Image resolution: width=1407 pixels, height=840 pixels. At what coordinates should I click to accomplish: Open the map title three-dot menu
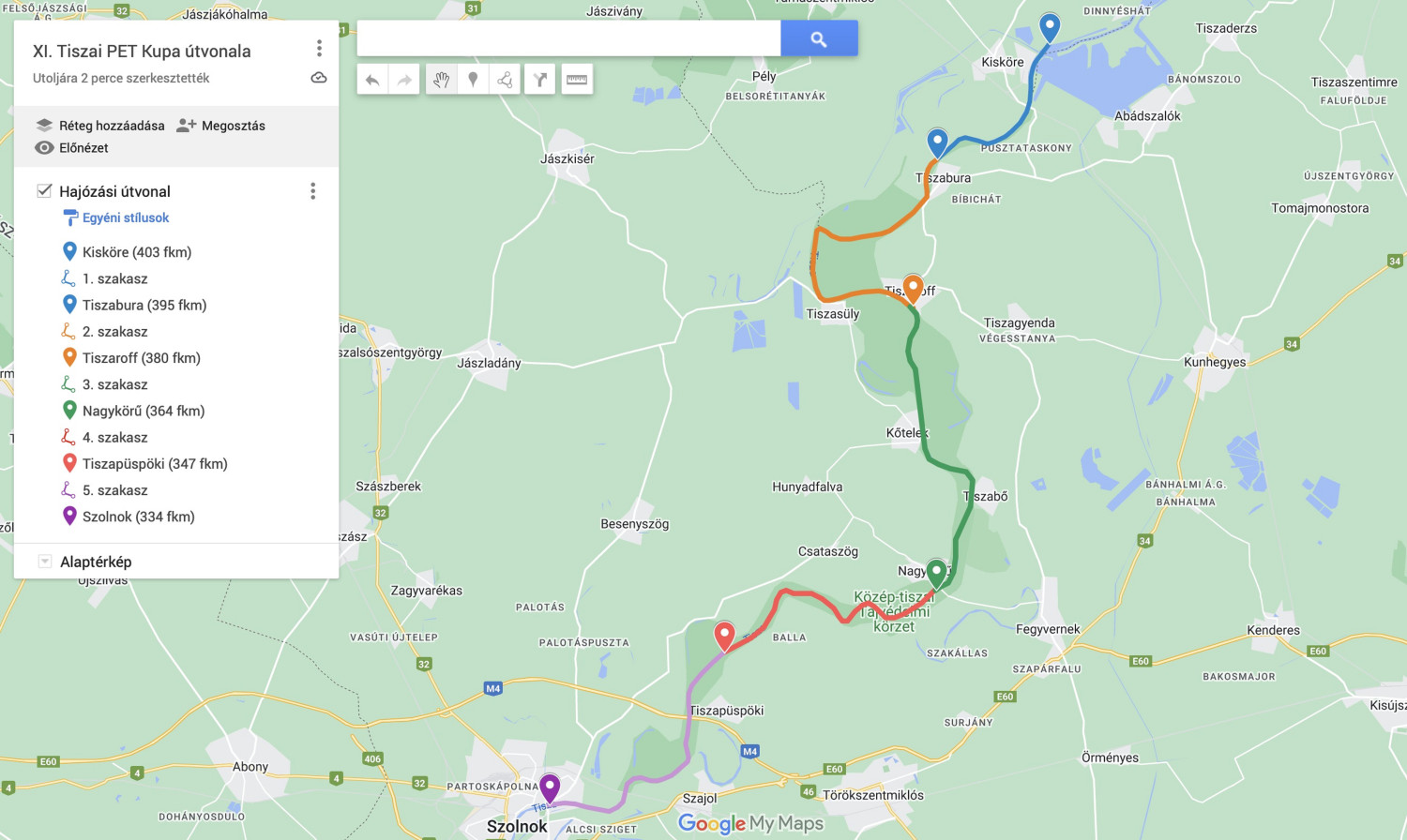coord(319,49)
